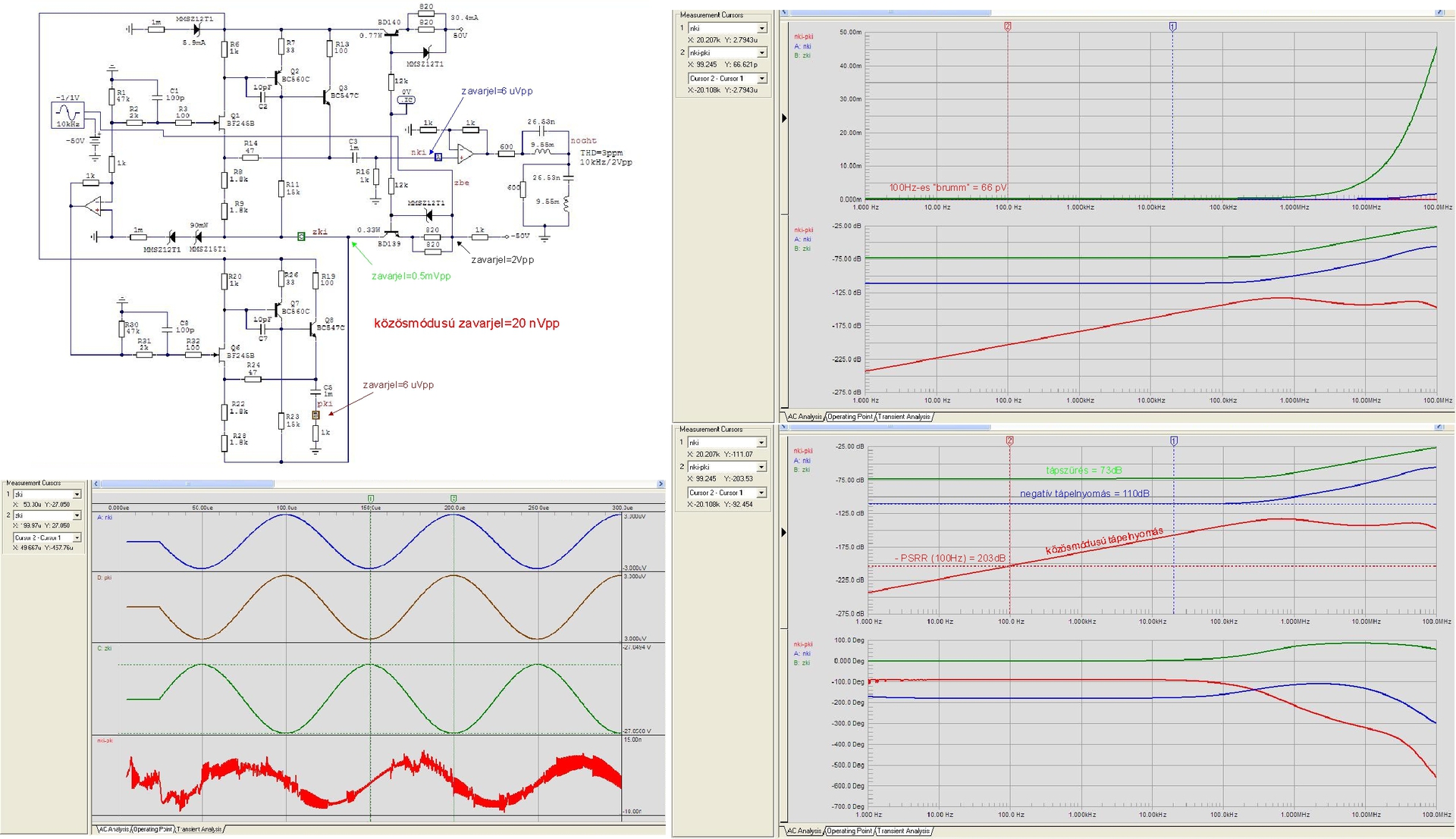Click the right-end arrow of the top AC graph scrollbar

[1439, 12]
